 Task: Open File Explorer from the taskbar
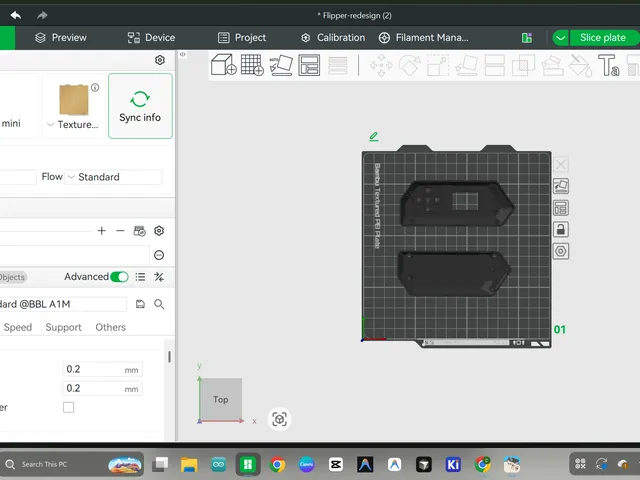click(x=189, y=464)
